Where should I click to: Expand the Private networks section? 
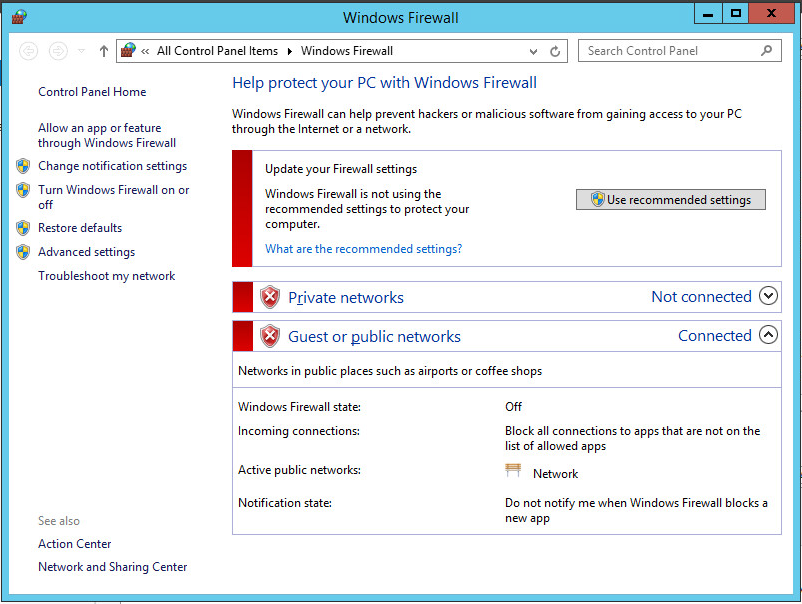click(x=768, y=296)
